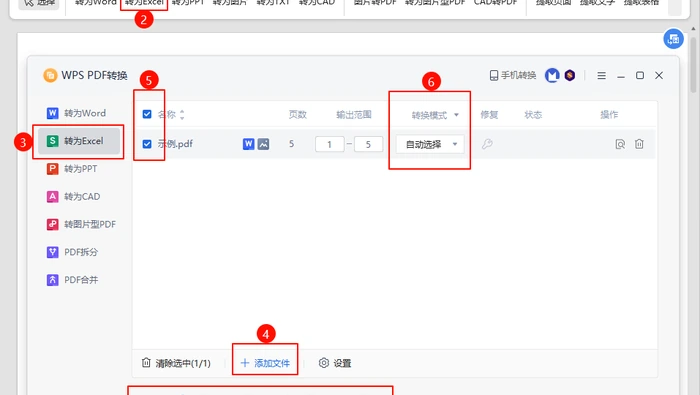The image size is (700, 395).
Task: Open the hamburger menu in WPS PDF转换 window
Action: coord(601,75)
